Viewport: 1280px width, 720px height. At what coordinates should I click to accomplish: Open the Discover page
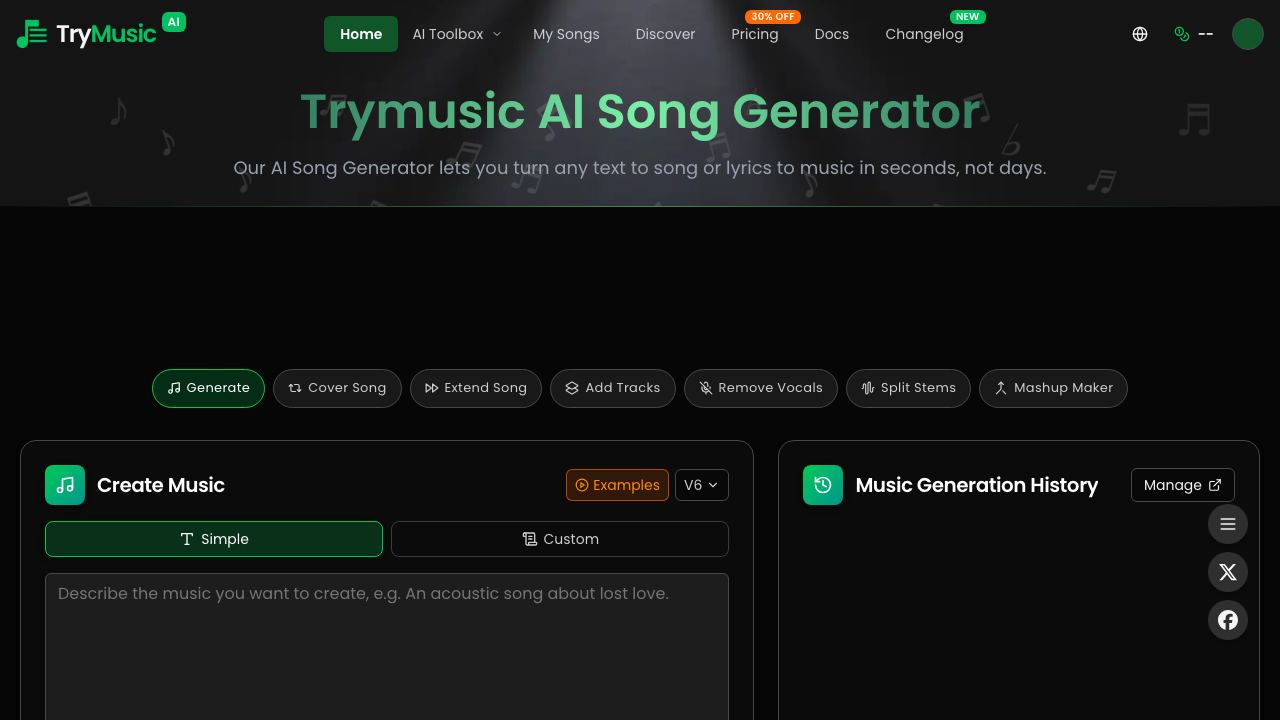(x=665, y=34)
